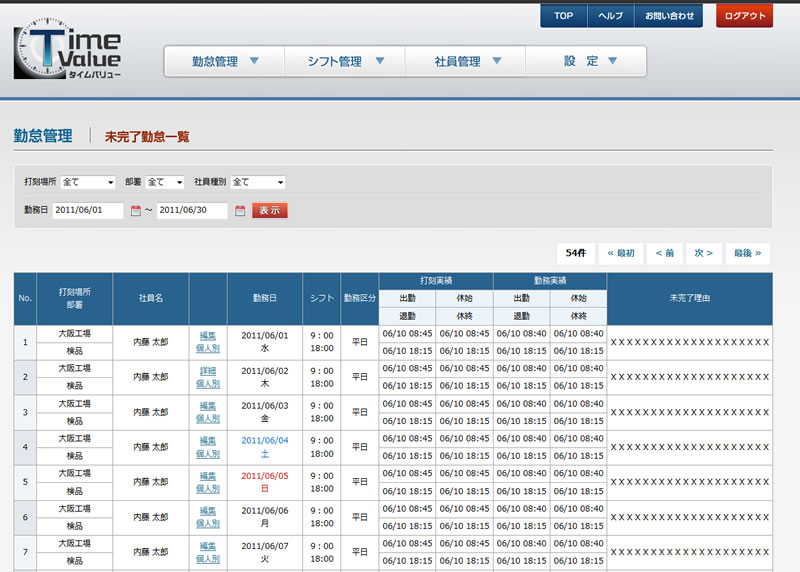Click 個人別 link in row 3
The width and height of the screenshot is (800, 572).
208,418
